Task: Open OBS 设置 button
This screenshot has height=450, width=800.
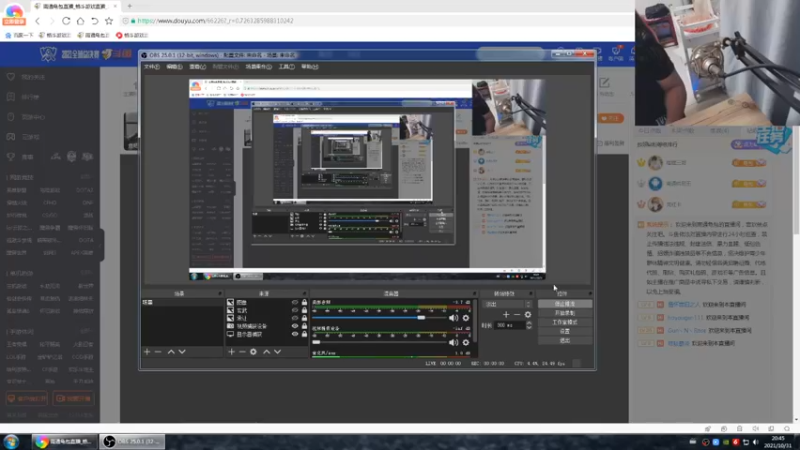Action: click(x=565, y=332)
